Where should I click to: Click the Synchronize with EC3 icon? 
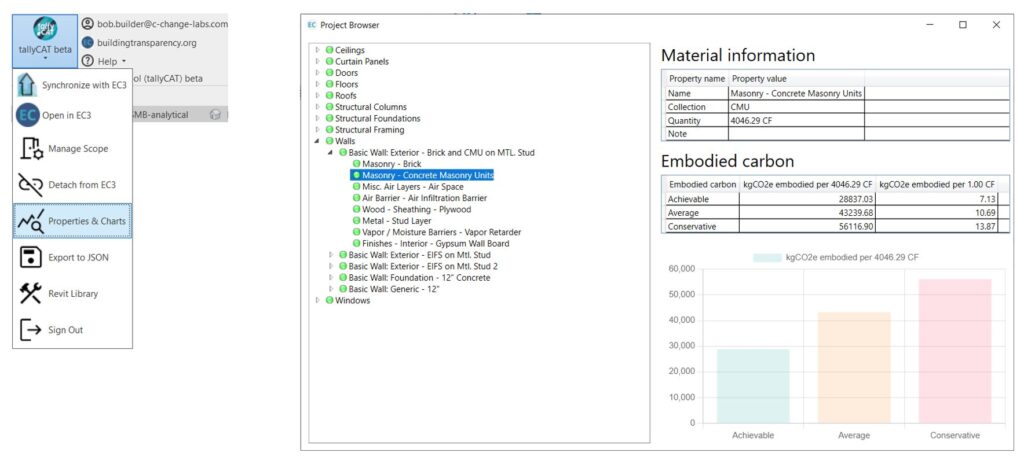click(x=26, y=85)
